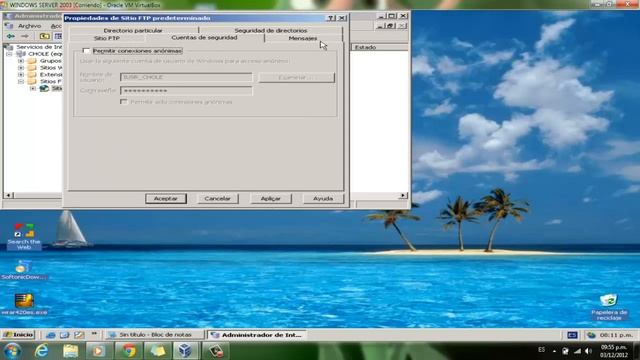Click the Ayuda button

[x=323, y=198]
